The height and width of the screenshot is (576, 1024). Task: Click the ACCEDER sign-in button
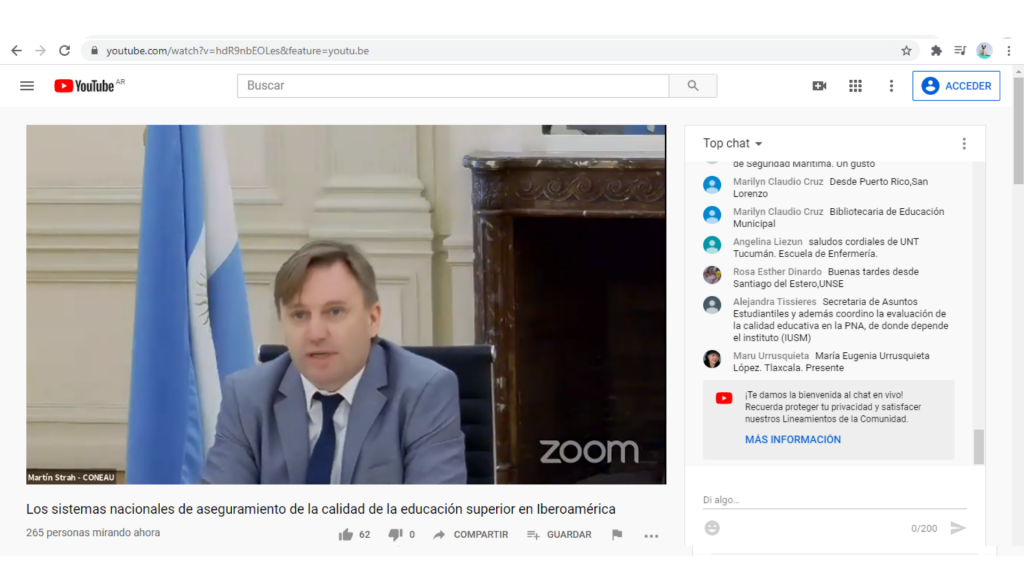pyautogui.click(x=956, y=86)
